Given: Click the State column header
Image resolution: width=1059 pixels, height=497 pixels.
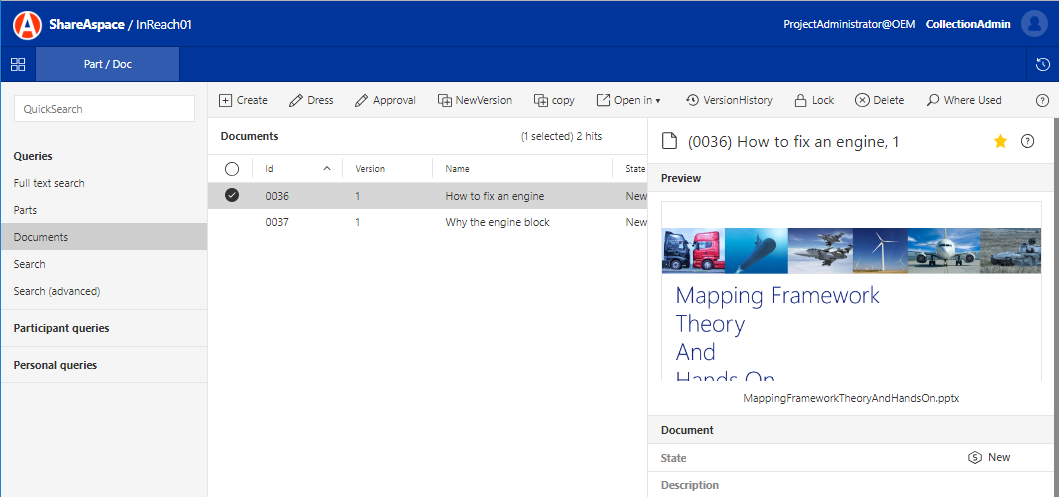Looking at the screenshot, I should coord(636,169).
